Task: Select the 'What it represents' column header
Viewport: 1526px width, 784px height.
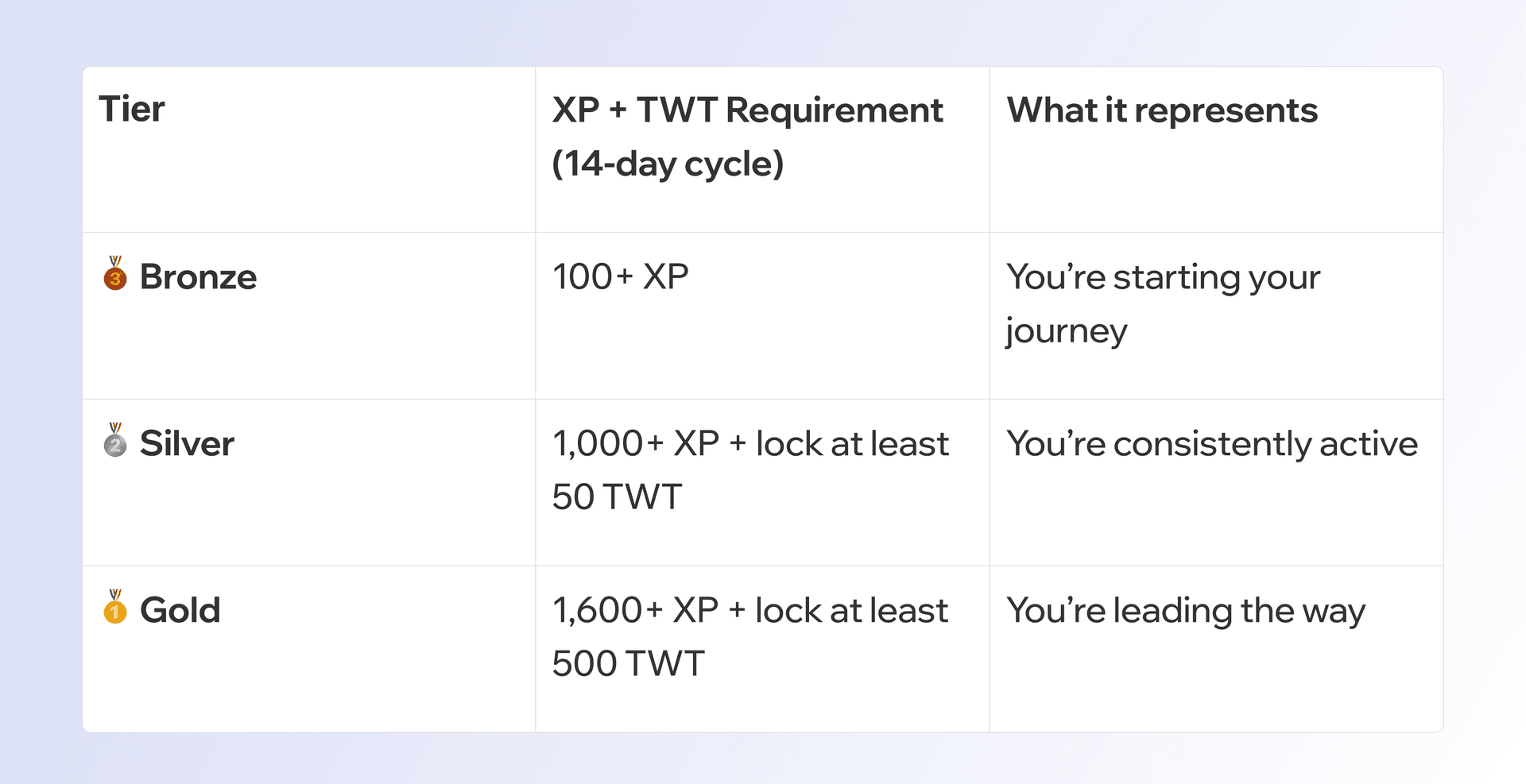Action: (1162, 110)
